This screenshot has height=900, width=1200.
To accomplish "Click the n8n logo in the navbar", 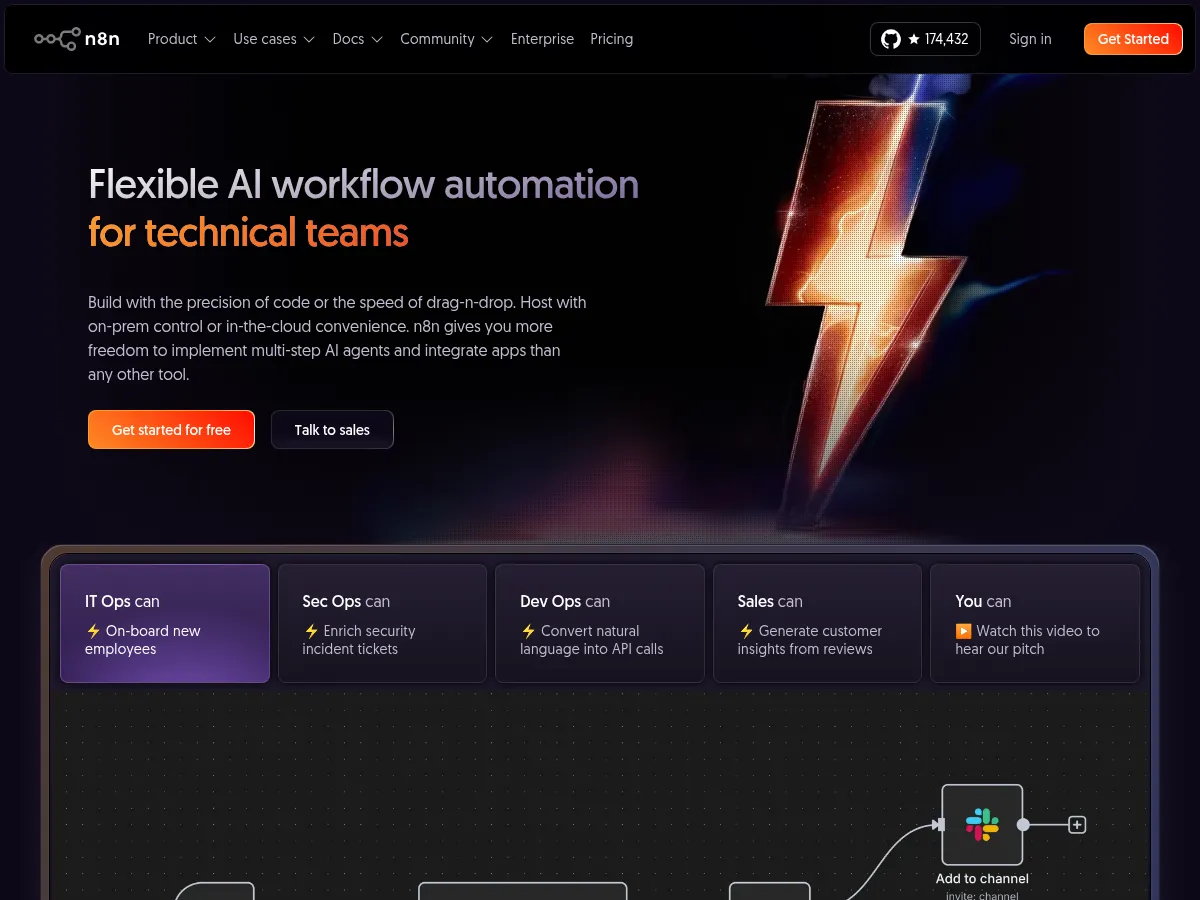I will pos(76,39).
